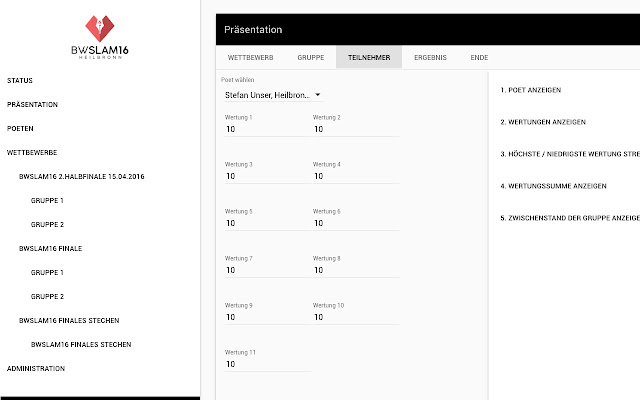Focus the Wertung 7 input field
Viewport: 640px width, 400px height.
[x=268, y=270]
